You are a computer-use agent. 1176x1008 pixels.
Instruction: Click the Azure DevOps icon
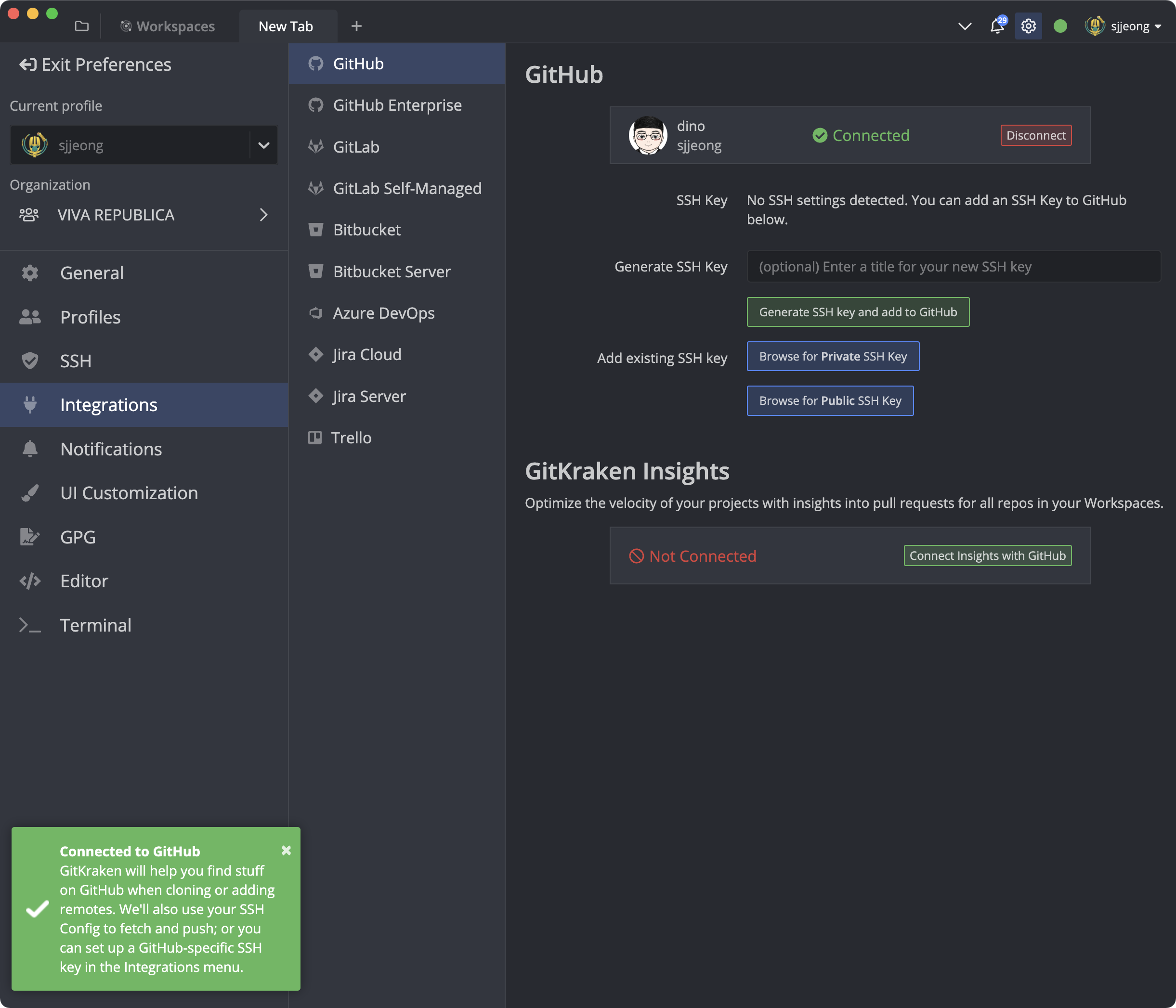point(315,313)
